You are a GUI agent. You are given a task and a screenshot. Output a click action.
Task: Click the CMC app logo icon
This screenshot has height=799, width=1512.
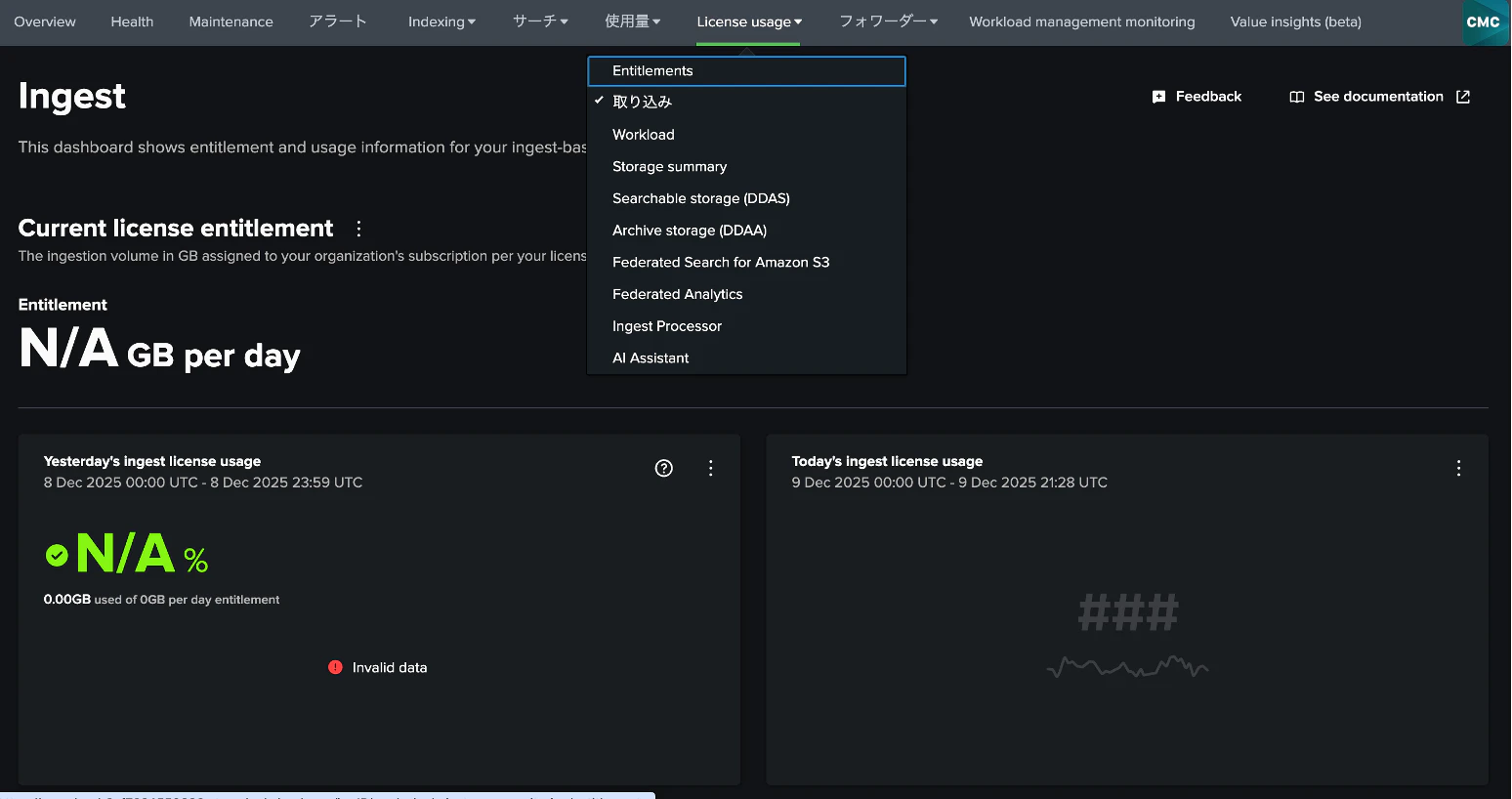coord(1485,22)
